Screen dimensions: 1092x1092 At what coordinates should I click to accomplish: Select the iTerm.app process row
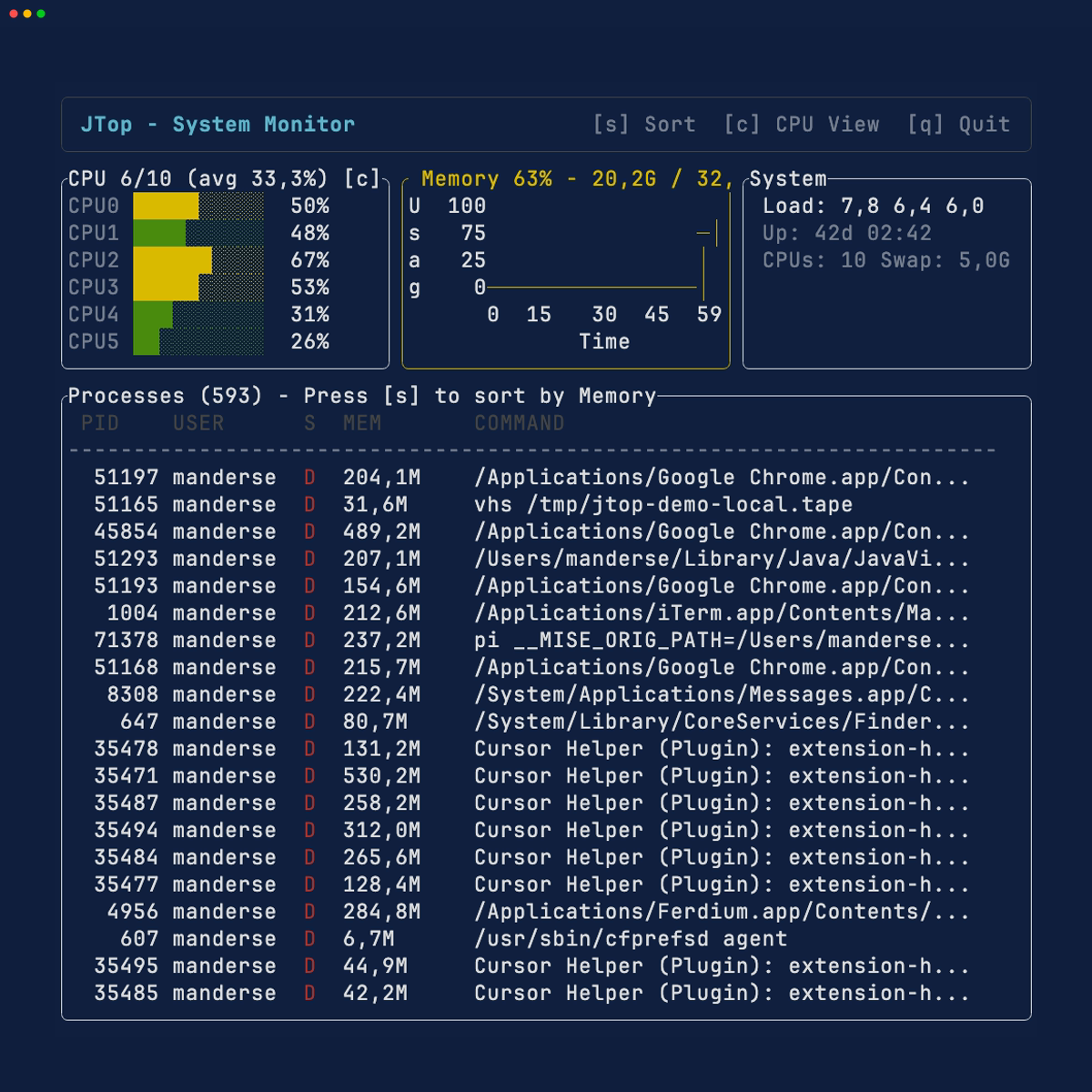(x=532, y=613)
